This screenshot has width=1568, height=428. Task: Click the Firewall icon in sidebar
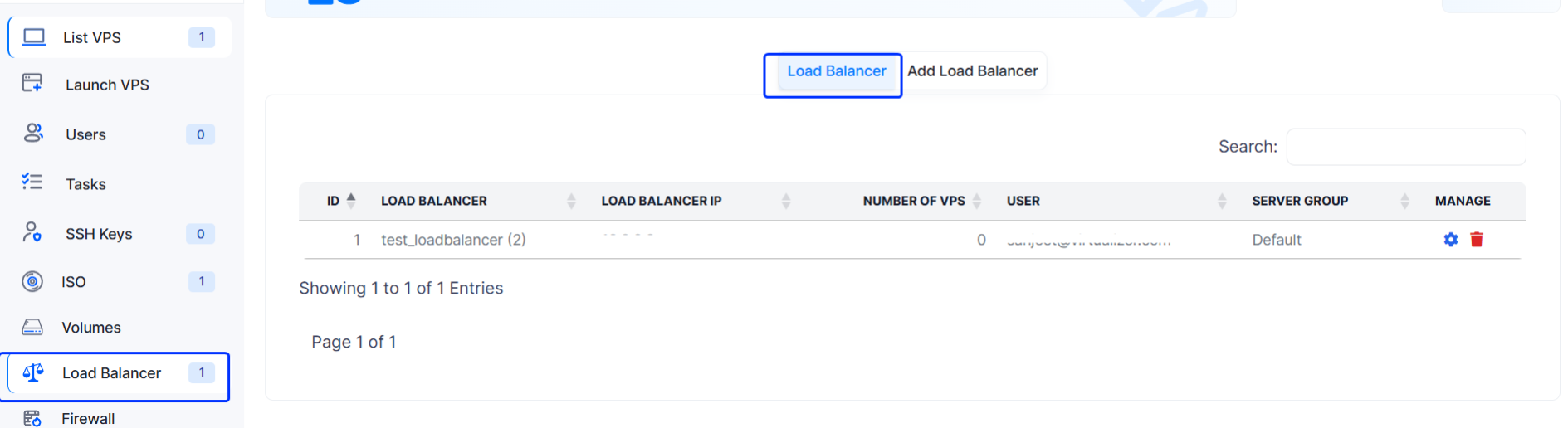[x=32, y=417]
